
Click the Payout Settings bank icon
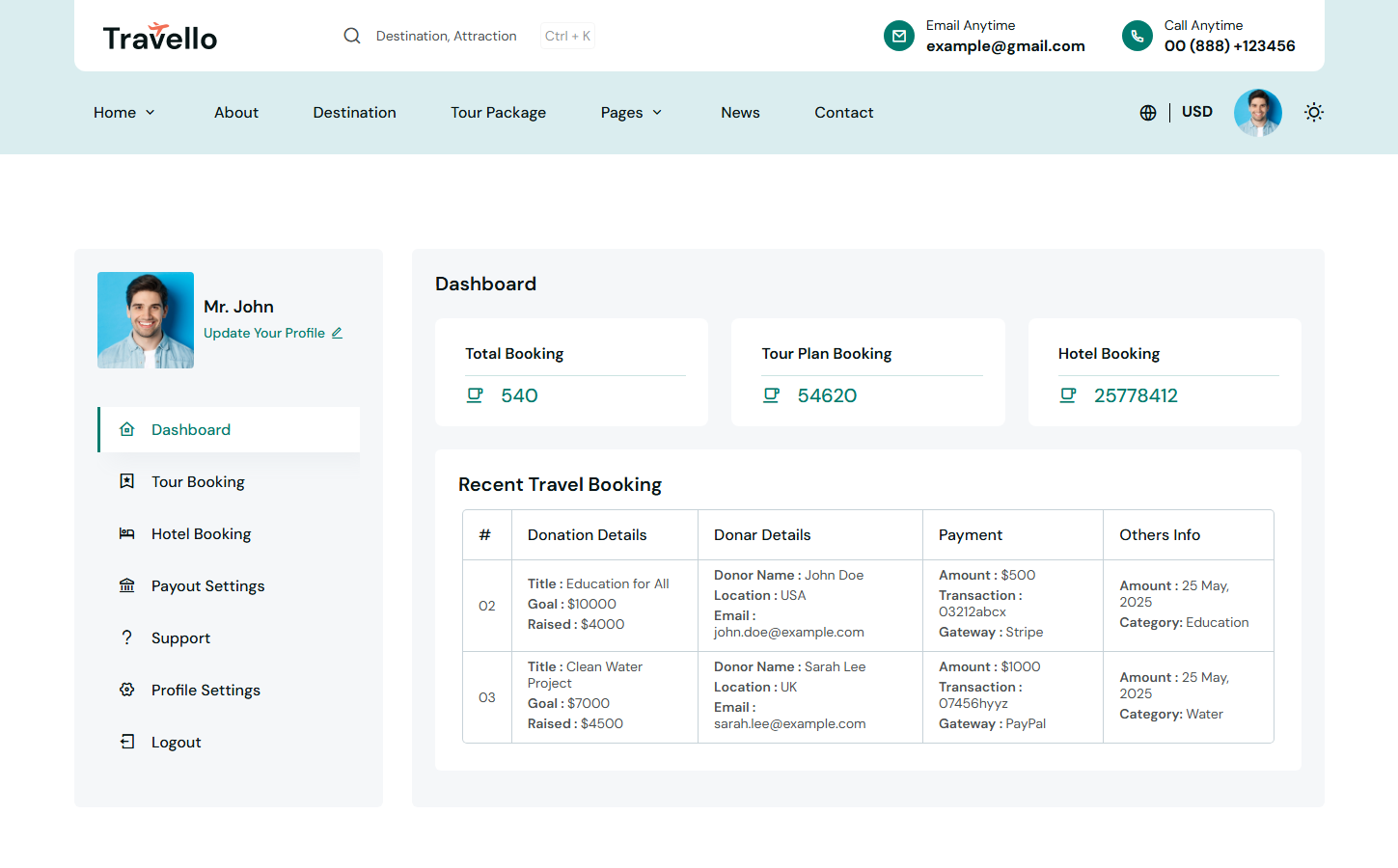(x=126, y=585)
